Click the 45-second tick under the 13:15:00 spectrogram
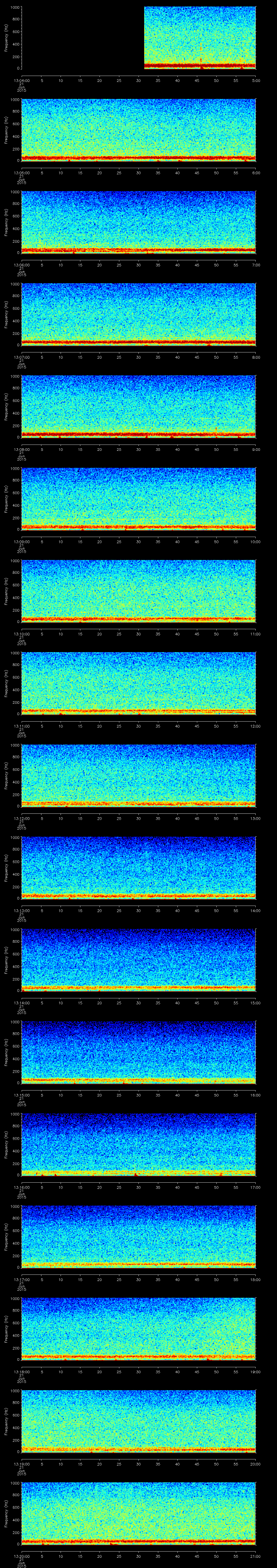 pyautogui.click(x=197, y=1095)
